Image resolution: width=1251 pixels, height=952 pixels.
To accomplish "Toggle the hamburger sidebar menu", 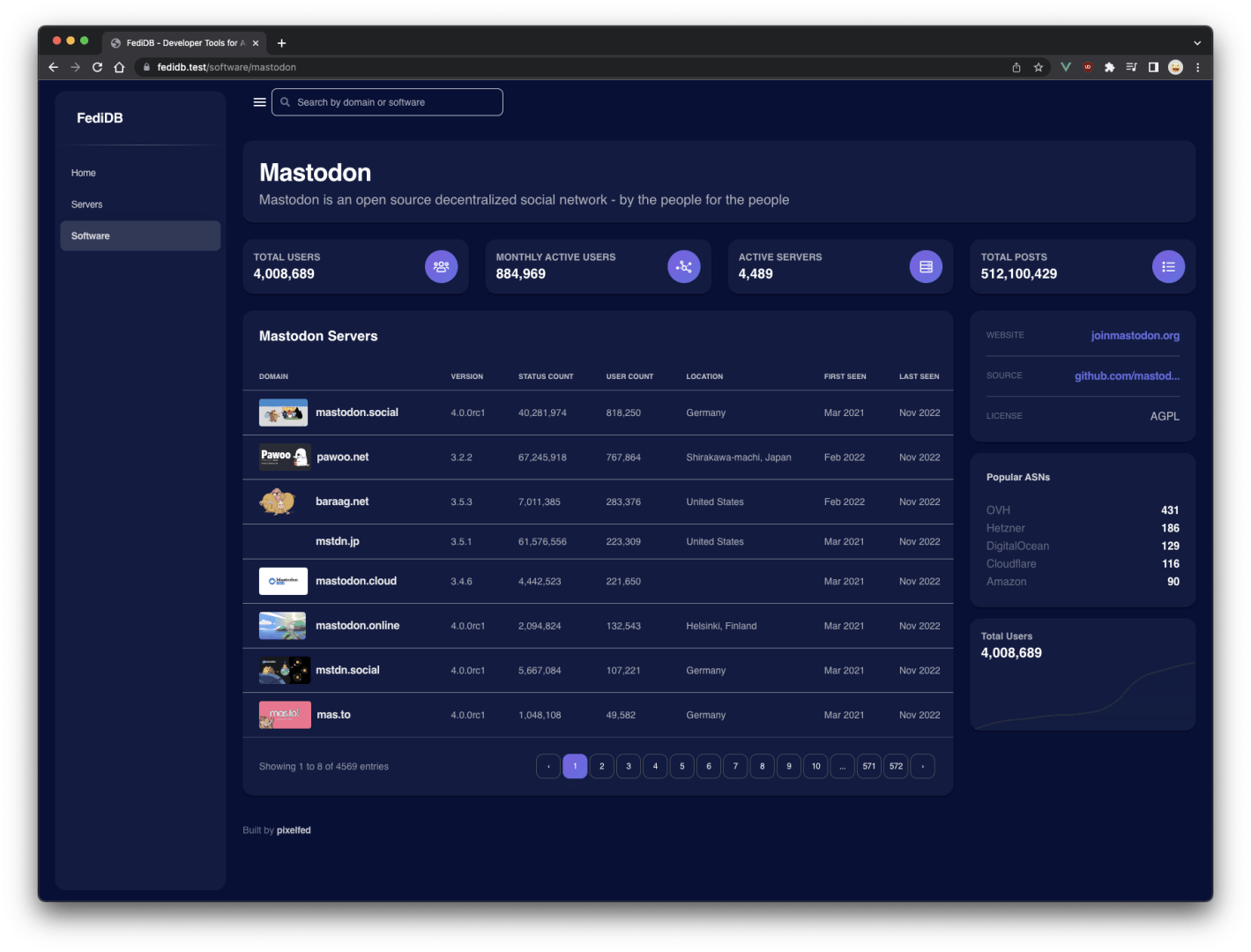I will pos(259,102).
